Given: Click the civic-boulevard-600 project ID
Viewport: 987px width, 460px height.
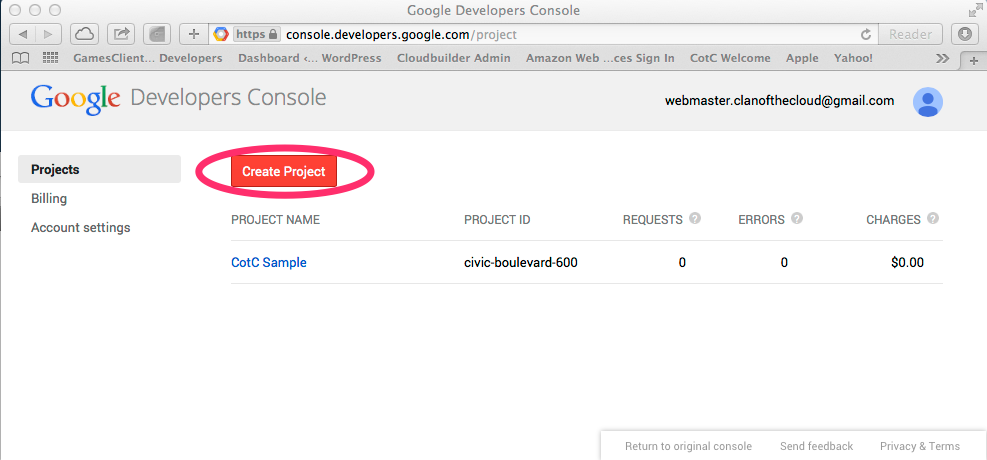Looking at the screenshot, I should (521, 262).
